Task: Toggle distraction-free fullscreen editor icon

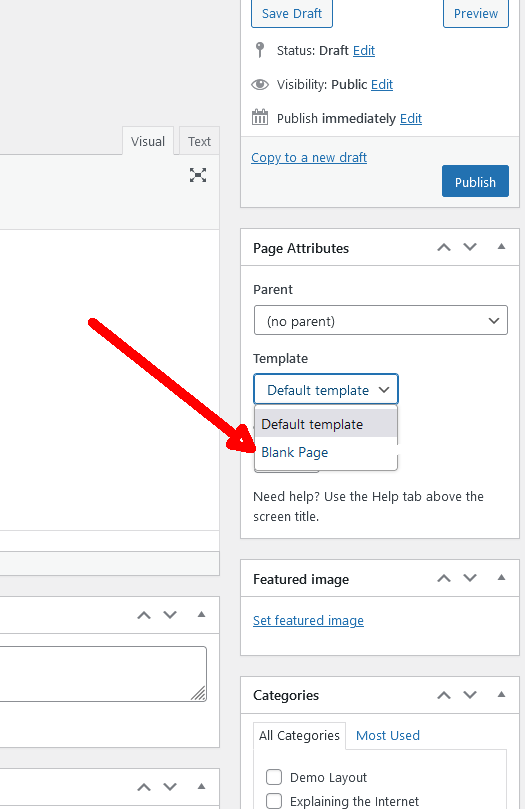Action: (x=198, y=175)
